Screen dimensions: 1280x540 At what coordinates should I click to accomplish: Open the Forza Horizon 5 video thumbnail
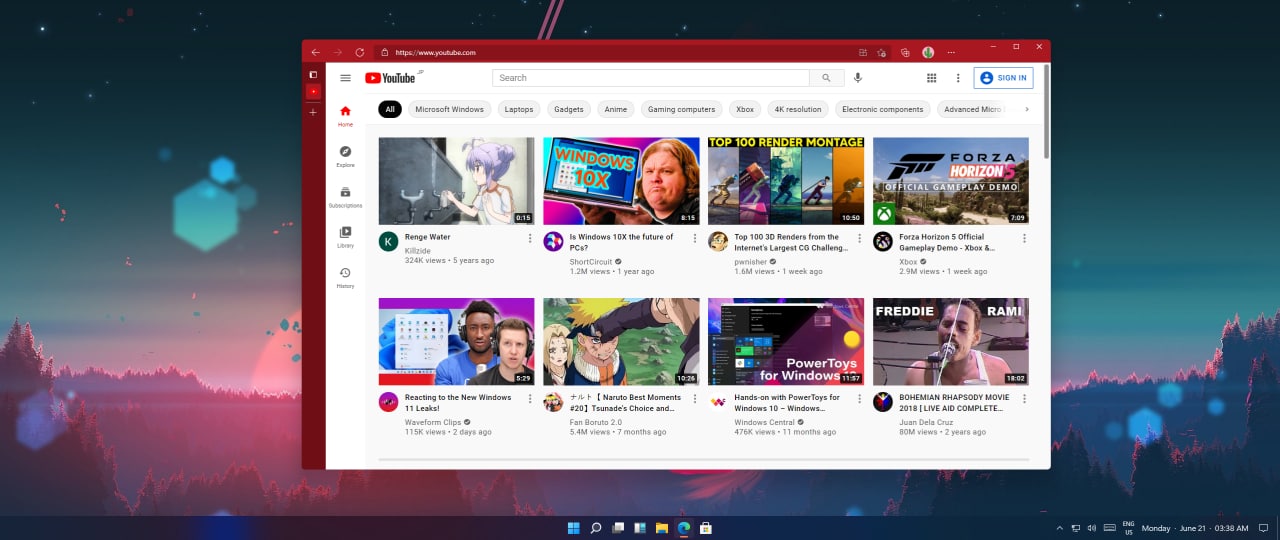point(951,181)
